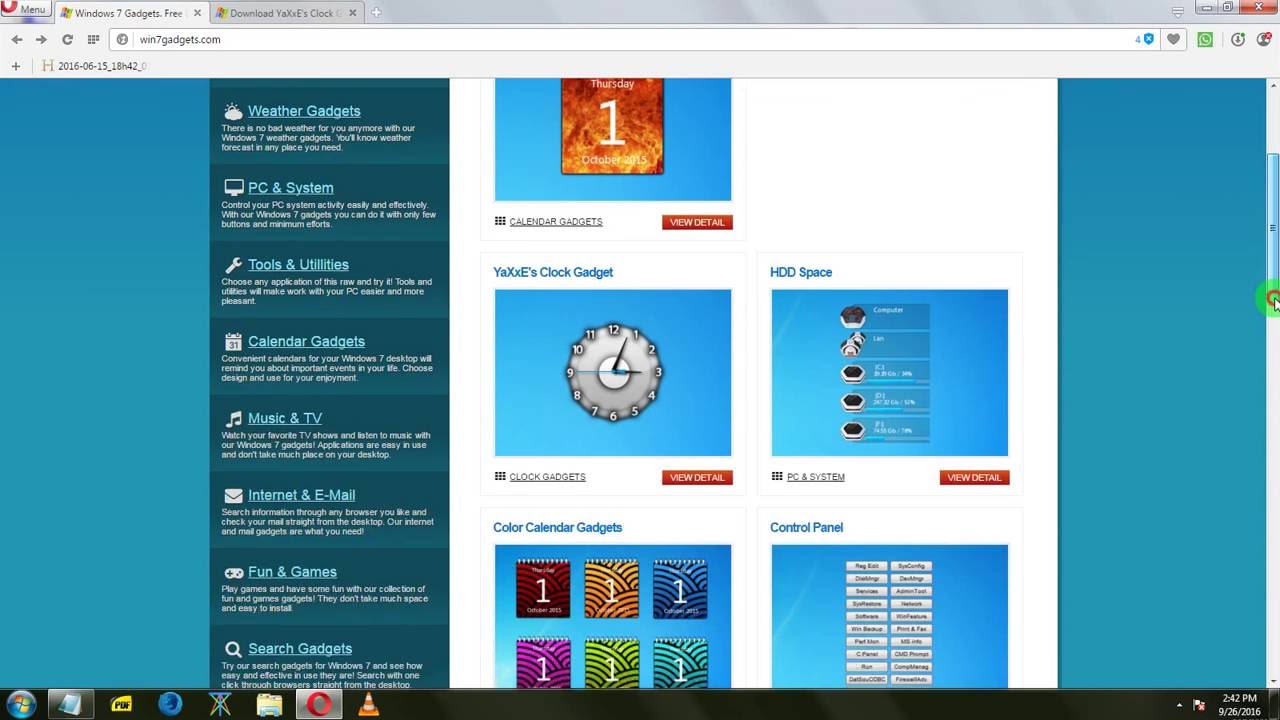Click the page vertical scrollbar
This screenshot has height=720, width=1280.
click(x=1273, y=228)
